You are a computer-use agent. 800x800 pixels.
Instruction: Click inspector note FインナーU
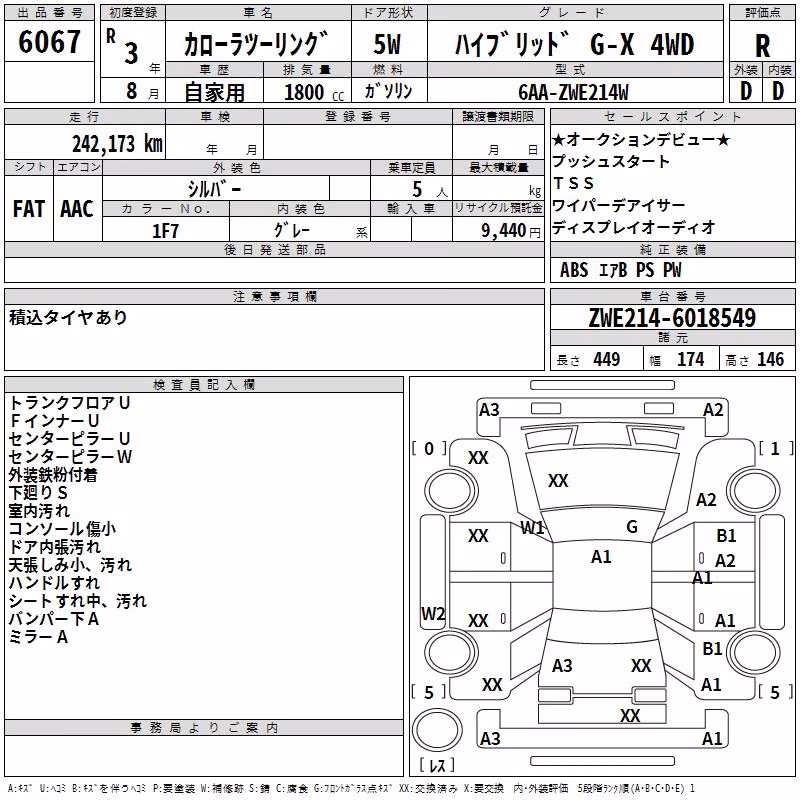[x=54, y=420]
